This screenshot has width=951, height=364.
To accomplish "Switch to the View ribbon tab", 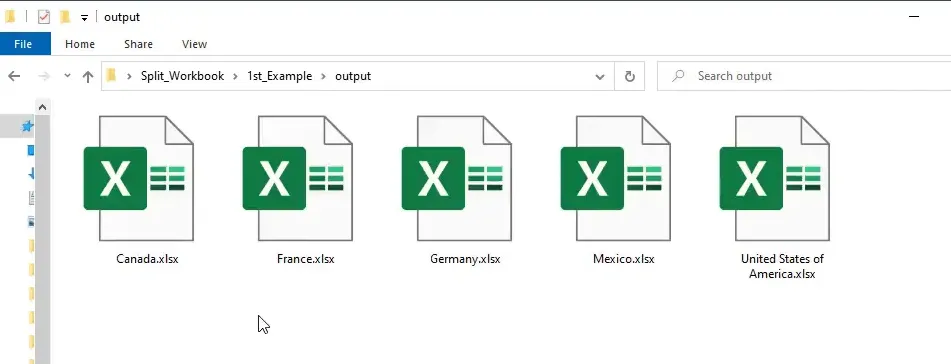I will (x=194, y=44).
